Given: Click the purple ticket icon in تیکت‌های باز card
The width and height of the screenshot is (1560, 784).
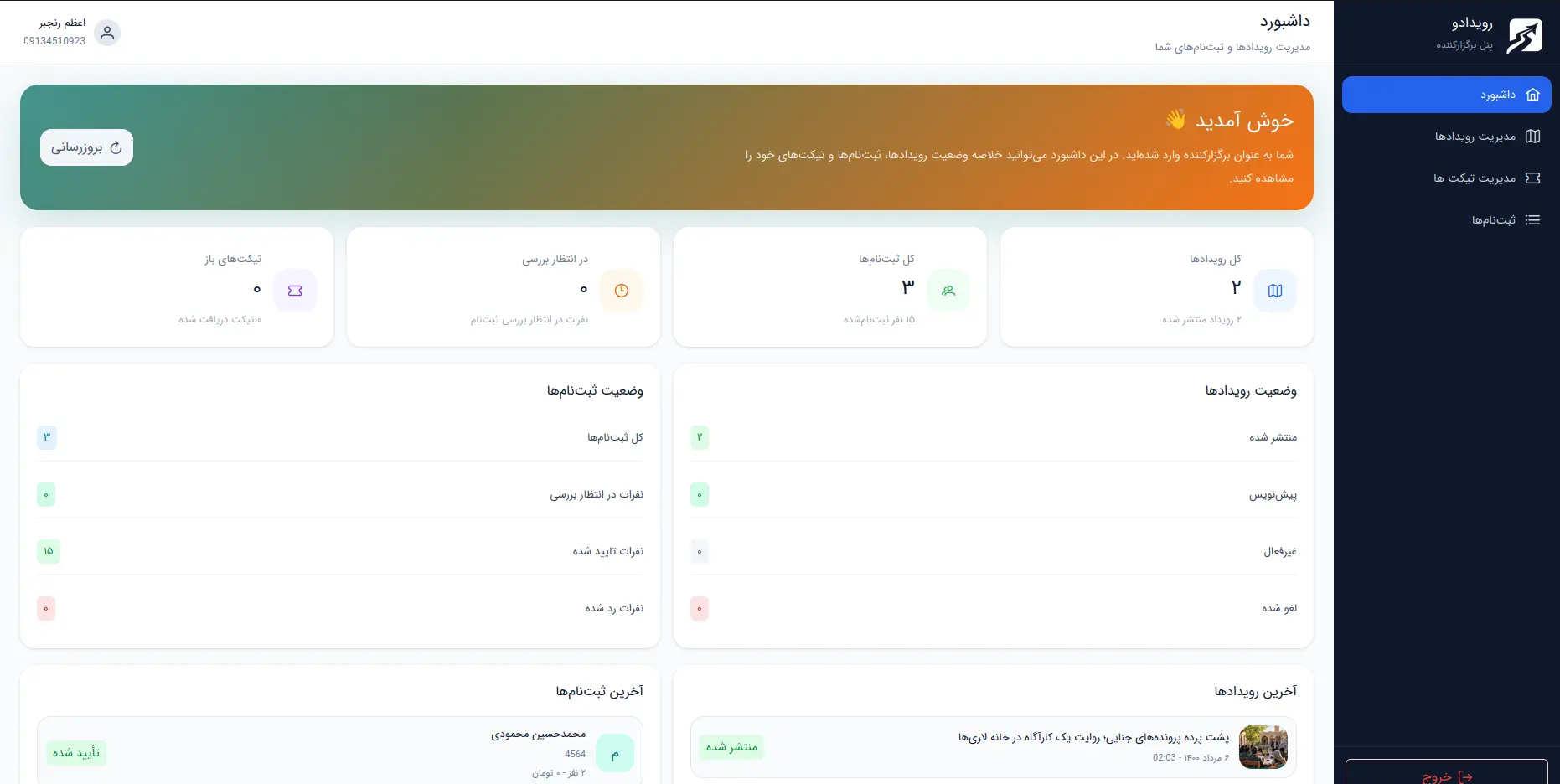Looking at the screenshot, I should click(x=295, y=291).
